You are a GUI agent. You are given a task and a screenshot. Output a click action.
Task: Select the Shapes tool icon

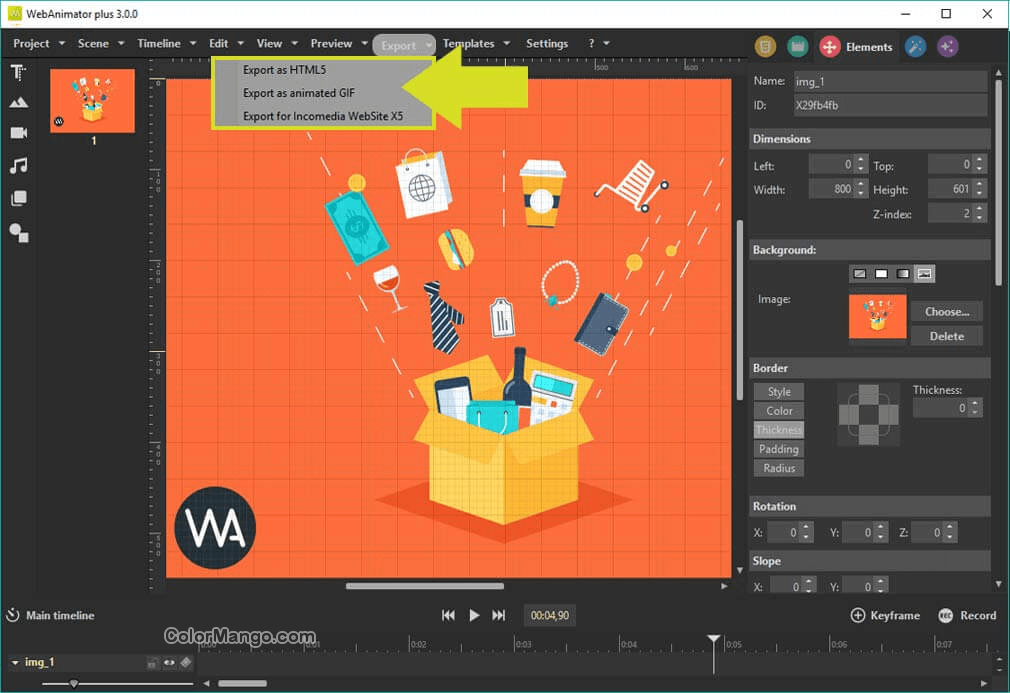coord(18,233)
